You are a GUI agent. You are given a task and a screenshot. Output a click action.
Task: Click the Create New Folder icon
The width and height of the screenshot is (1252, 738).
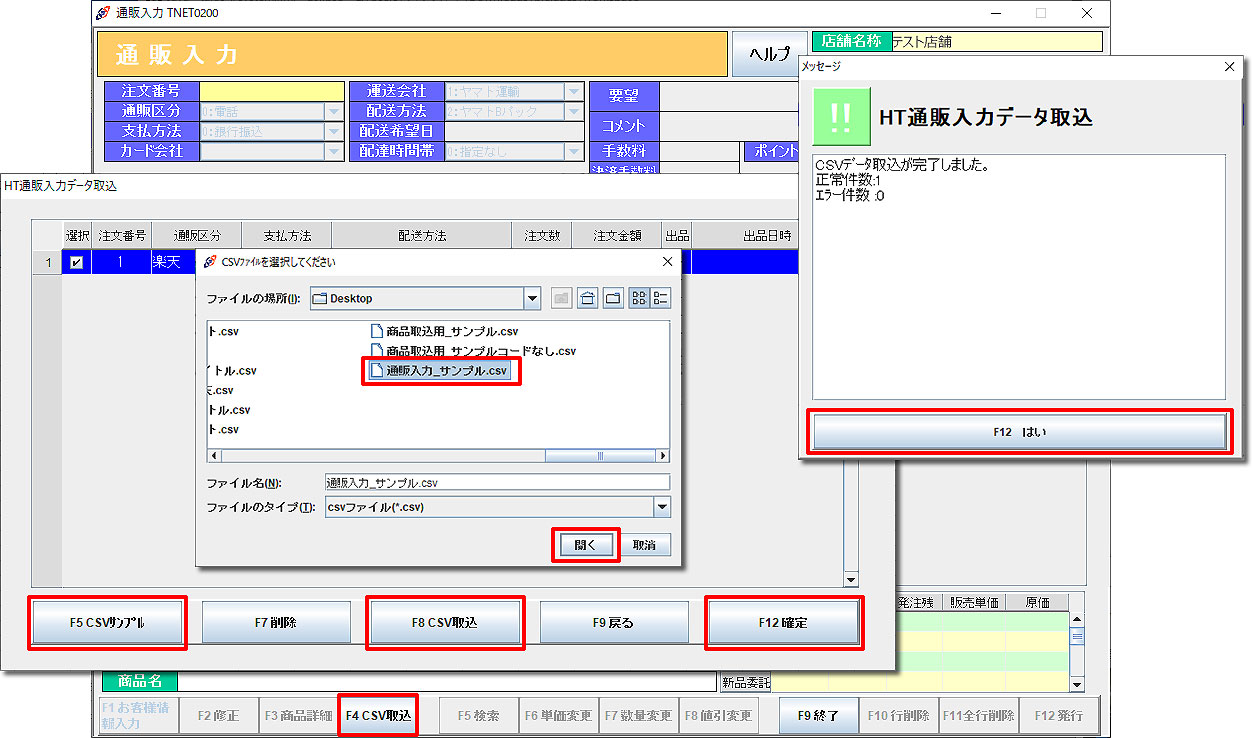[x=613, y=297]
